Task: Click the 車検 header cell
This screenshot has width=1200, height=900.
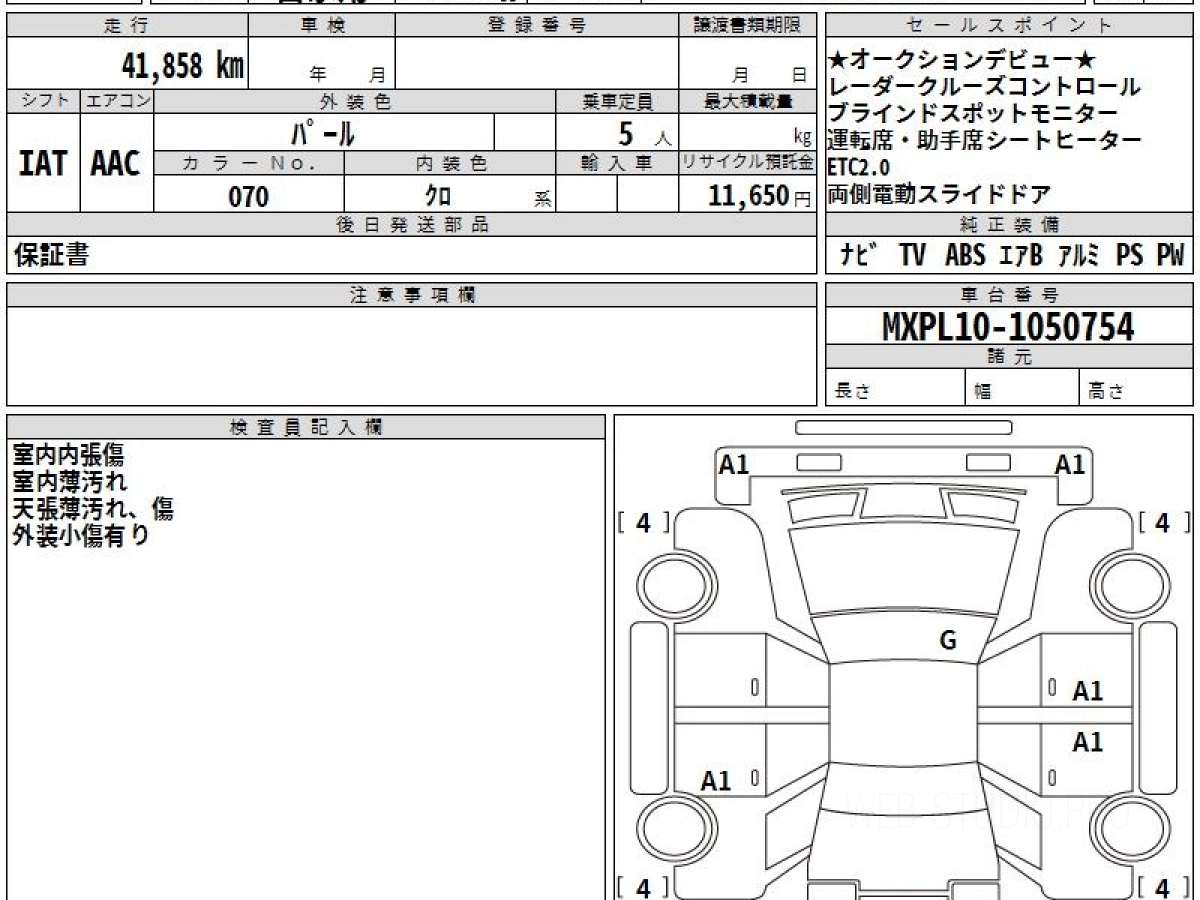Action: tap(322, 26)
